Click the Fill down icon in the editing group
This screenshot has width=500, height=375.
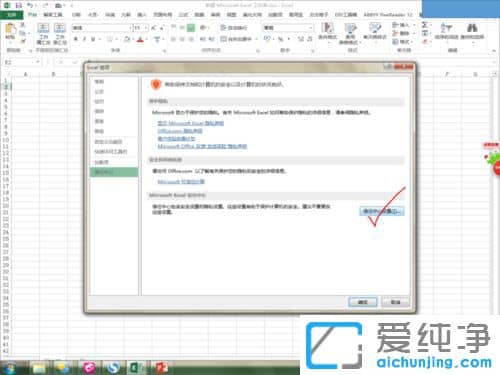[425, 33]
